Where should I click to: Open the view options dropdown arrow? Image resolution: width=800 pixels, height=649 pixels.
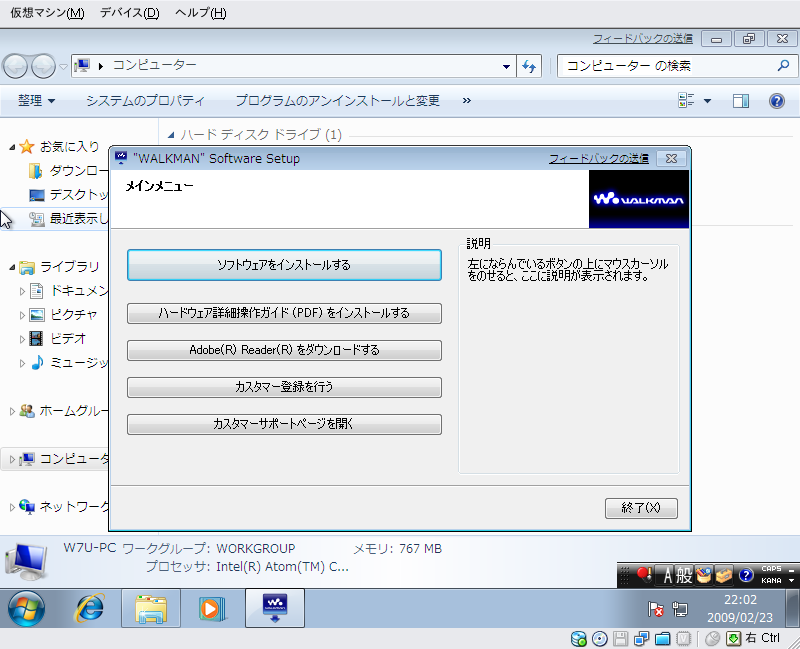coord(708,101)
